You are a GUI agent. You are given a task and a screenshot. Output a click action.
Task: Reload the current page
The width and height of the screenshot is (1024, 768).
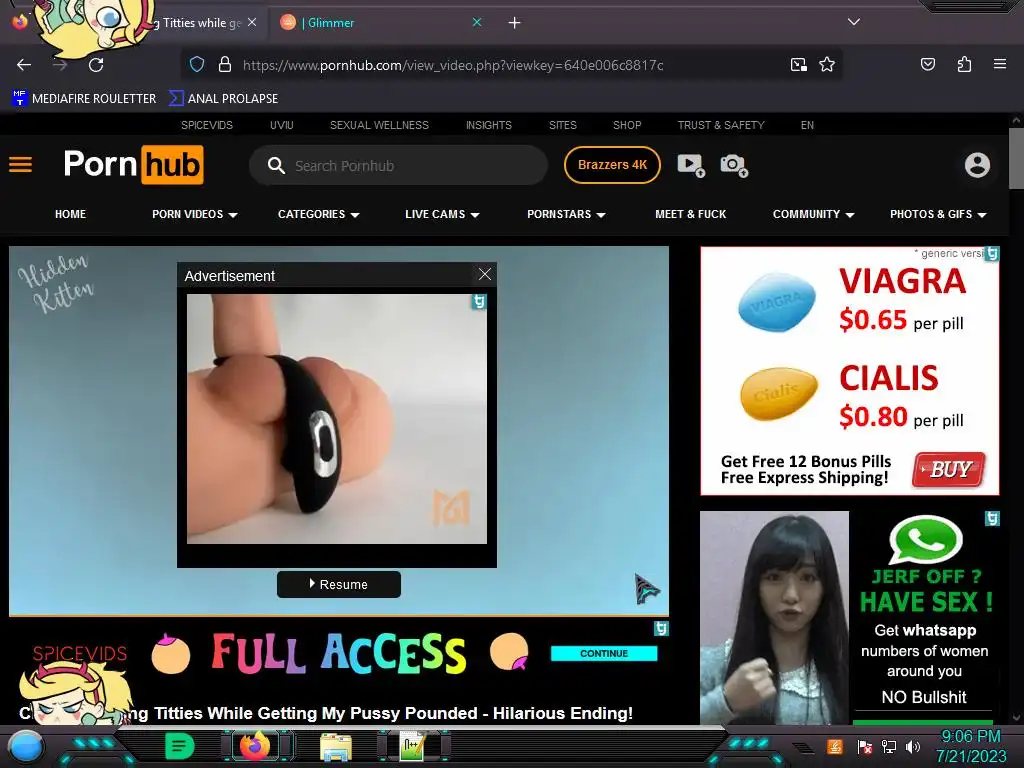pyautogui.click(x=96, y=65)
